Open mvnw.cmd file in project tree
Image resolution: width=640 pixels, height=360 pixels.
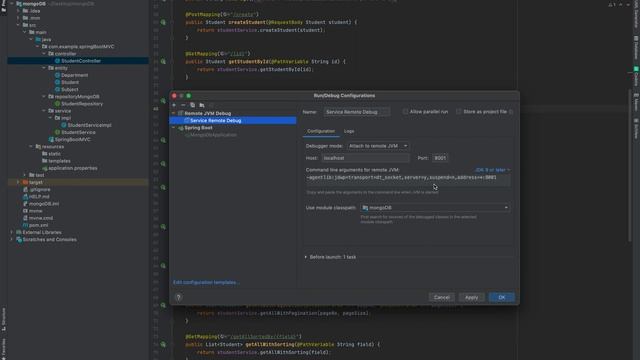[40, 218]
